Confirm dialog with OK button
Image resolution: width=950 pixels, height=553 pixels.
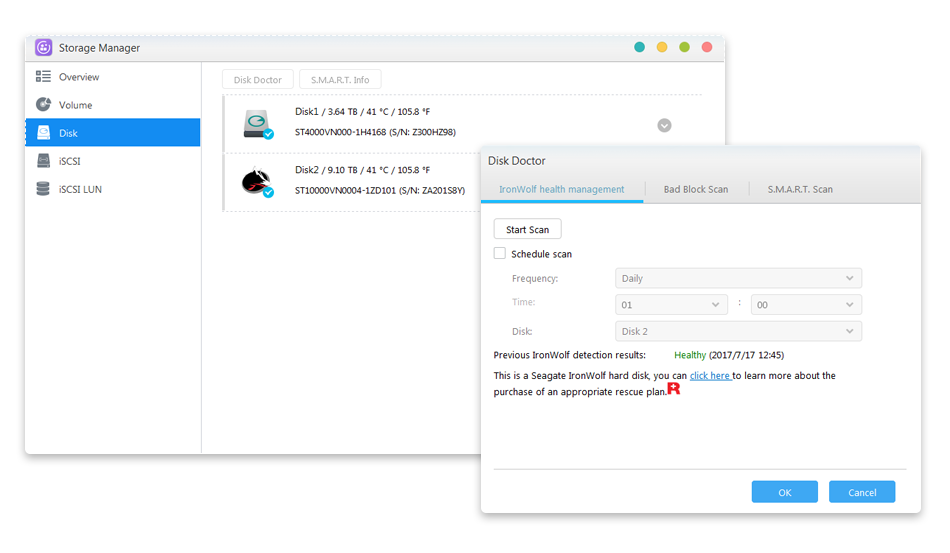[785, 492]
